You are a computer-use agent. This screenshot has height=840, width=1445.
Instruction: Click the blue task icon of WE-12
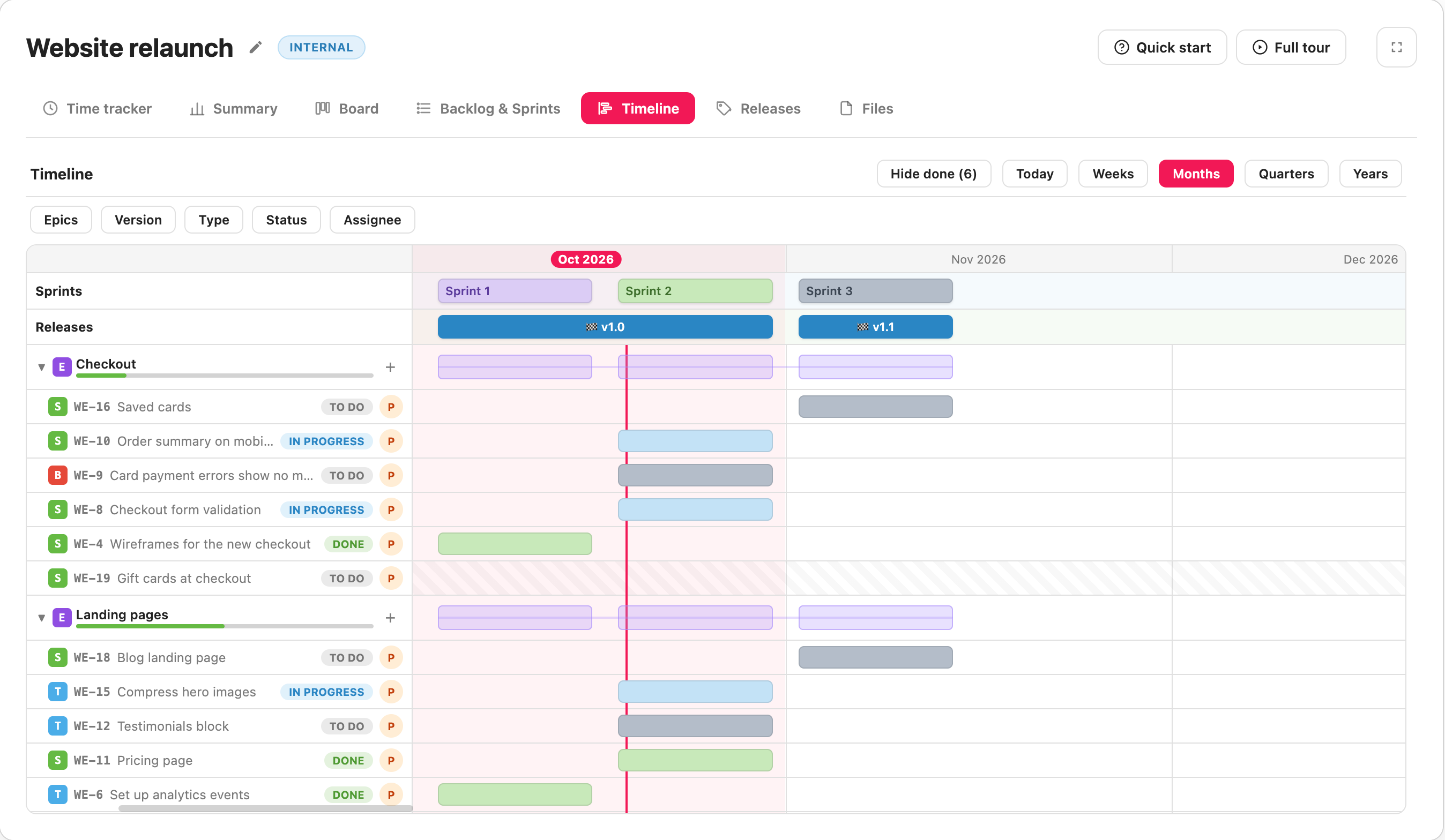coord(57,726)
